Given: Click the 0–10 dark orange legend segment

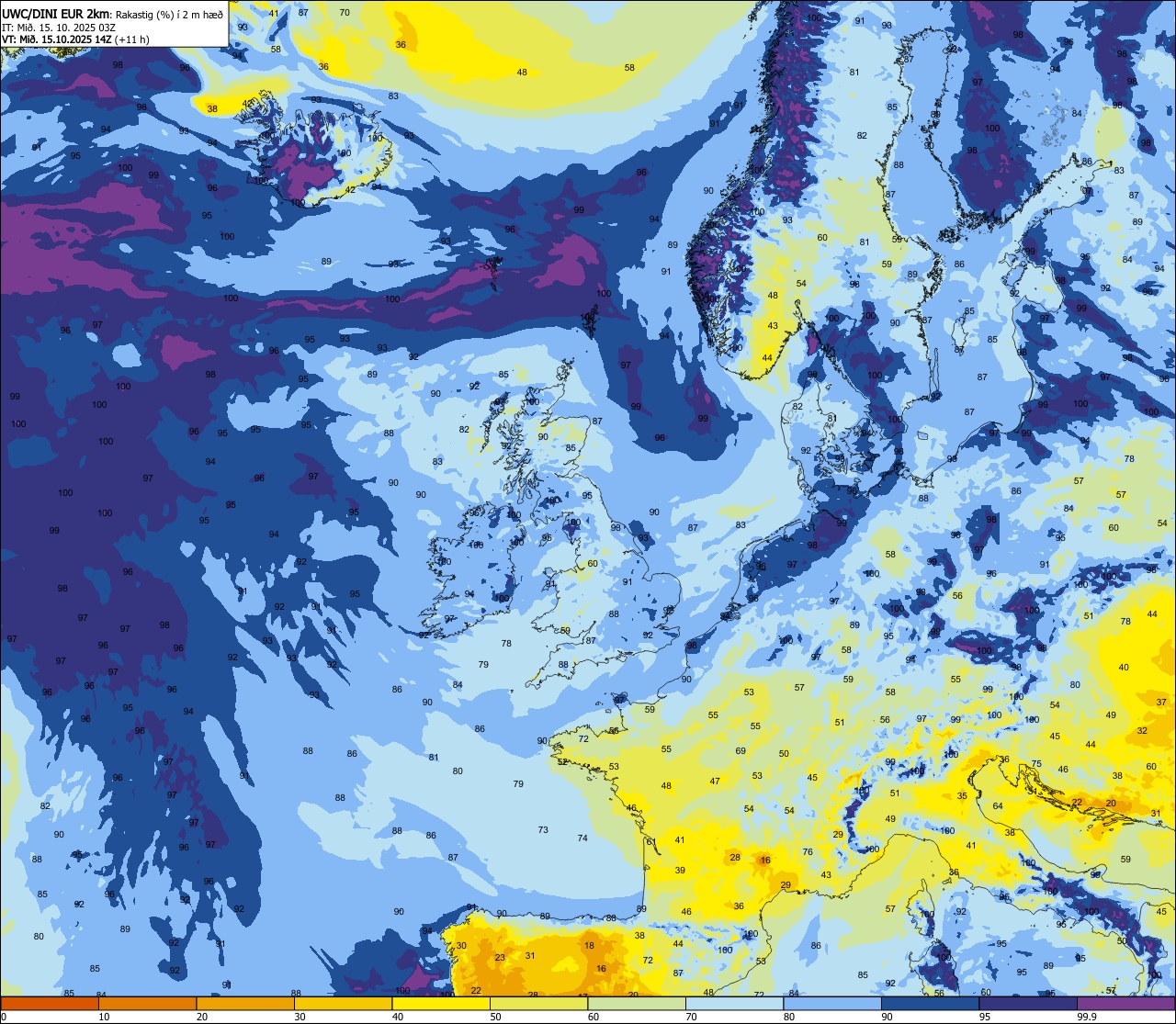Looking at the screenshot, I should click(50, 1003).
